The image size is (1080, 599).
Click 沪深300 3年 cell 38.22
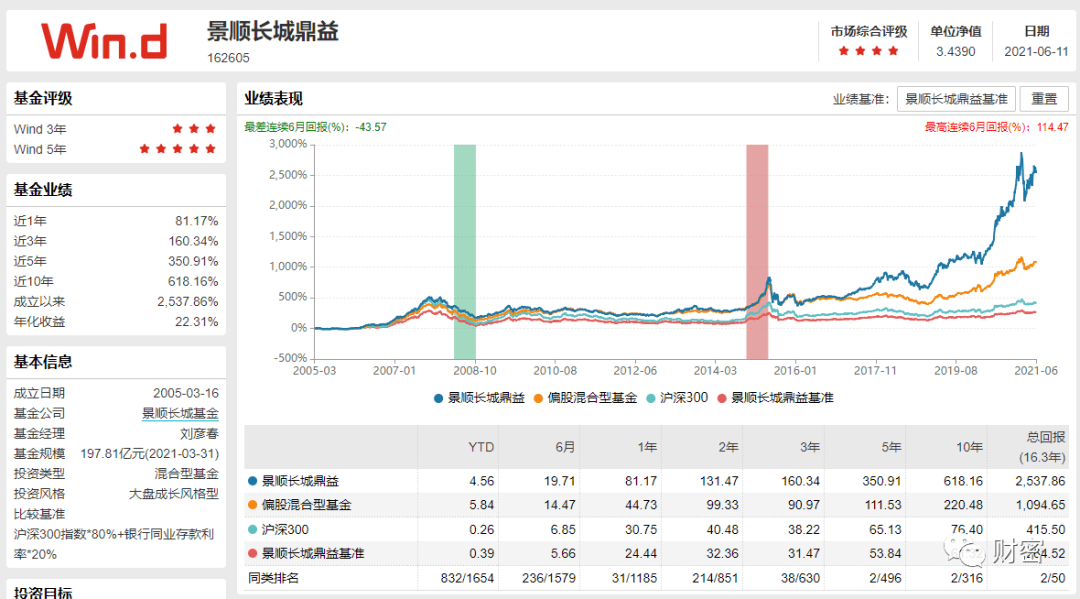(x=804, y=530)
